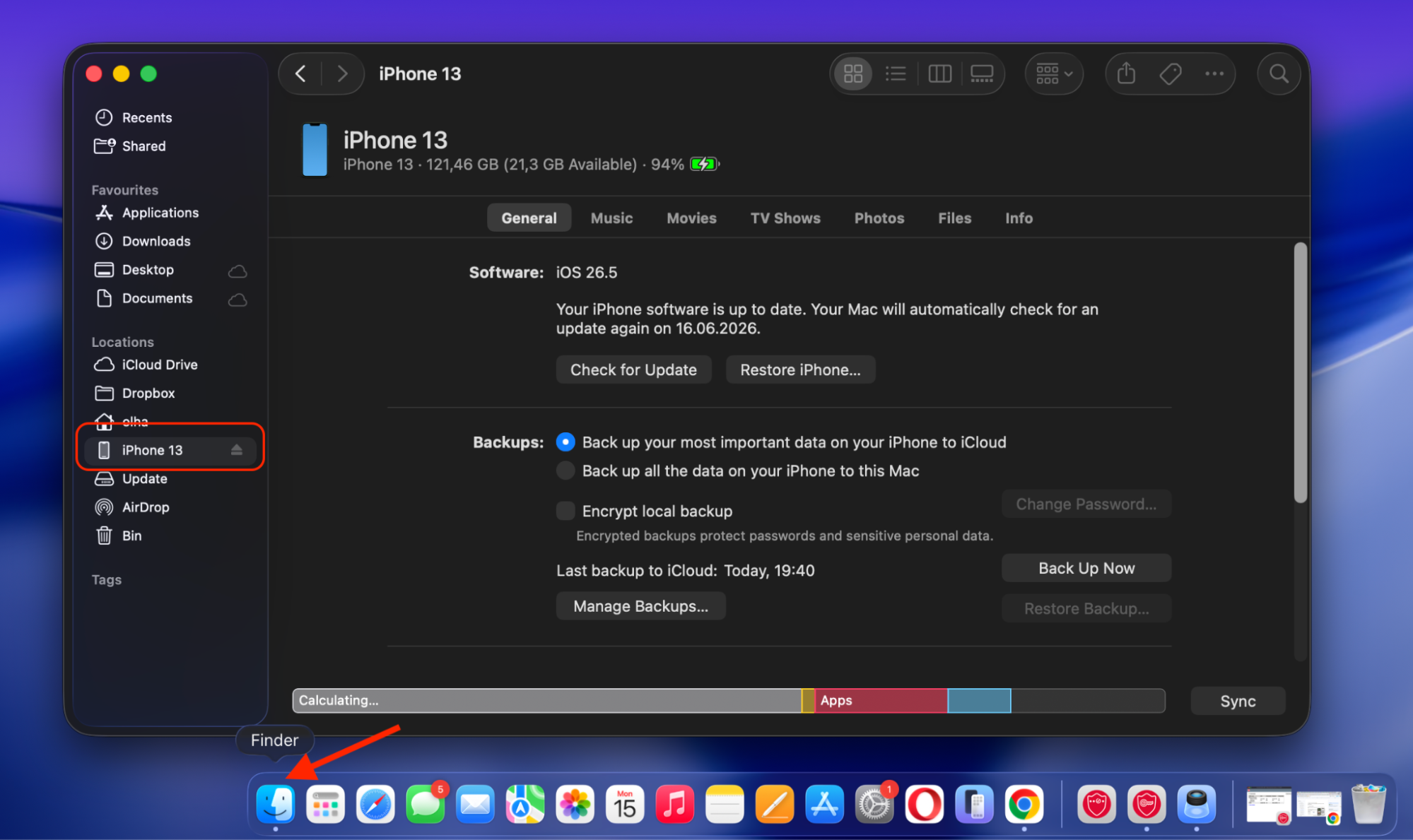Open System Settings from the Dock
This screenshot has height=840, width=1413.
coord(874,804)
